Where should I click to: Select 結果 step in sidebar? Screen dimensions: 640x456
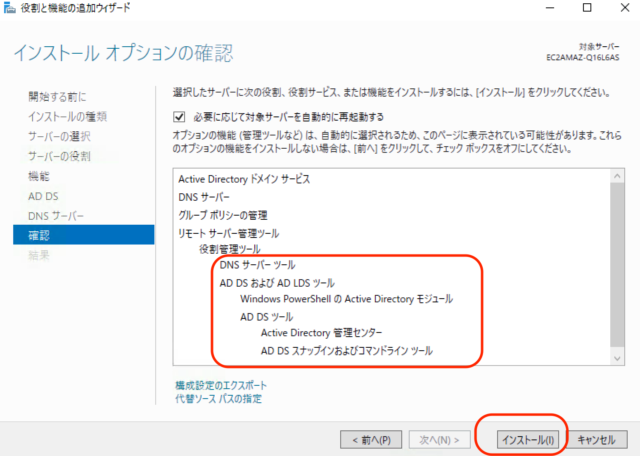coord(38,255)
